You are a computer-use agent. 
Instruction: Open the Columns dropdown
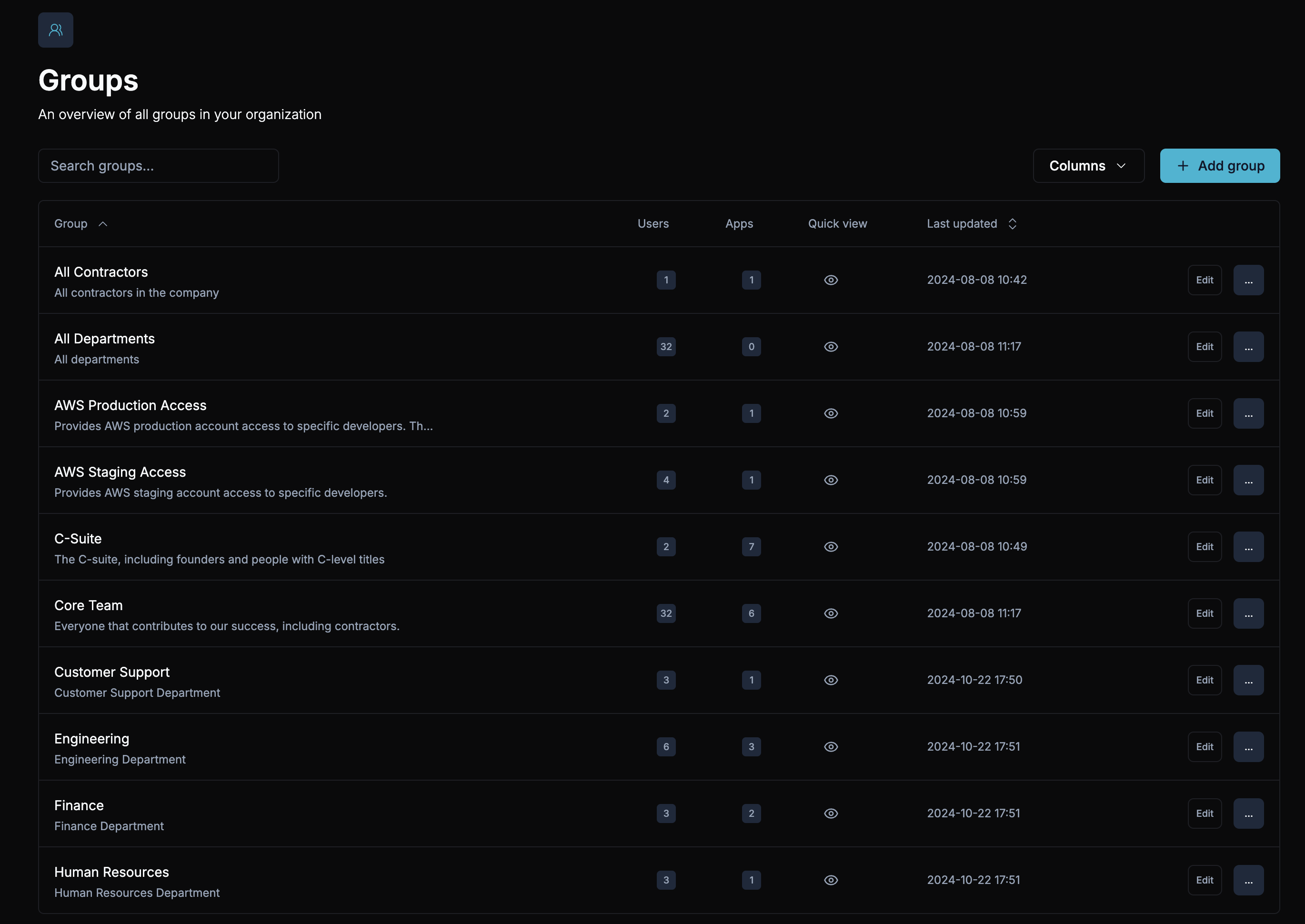coord(1088,166)
